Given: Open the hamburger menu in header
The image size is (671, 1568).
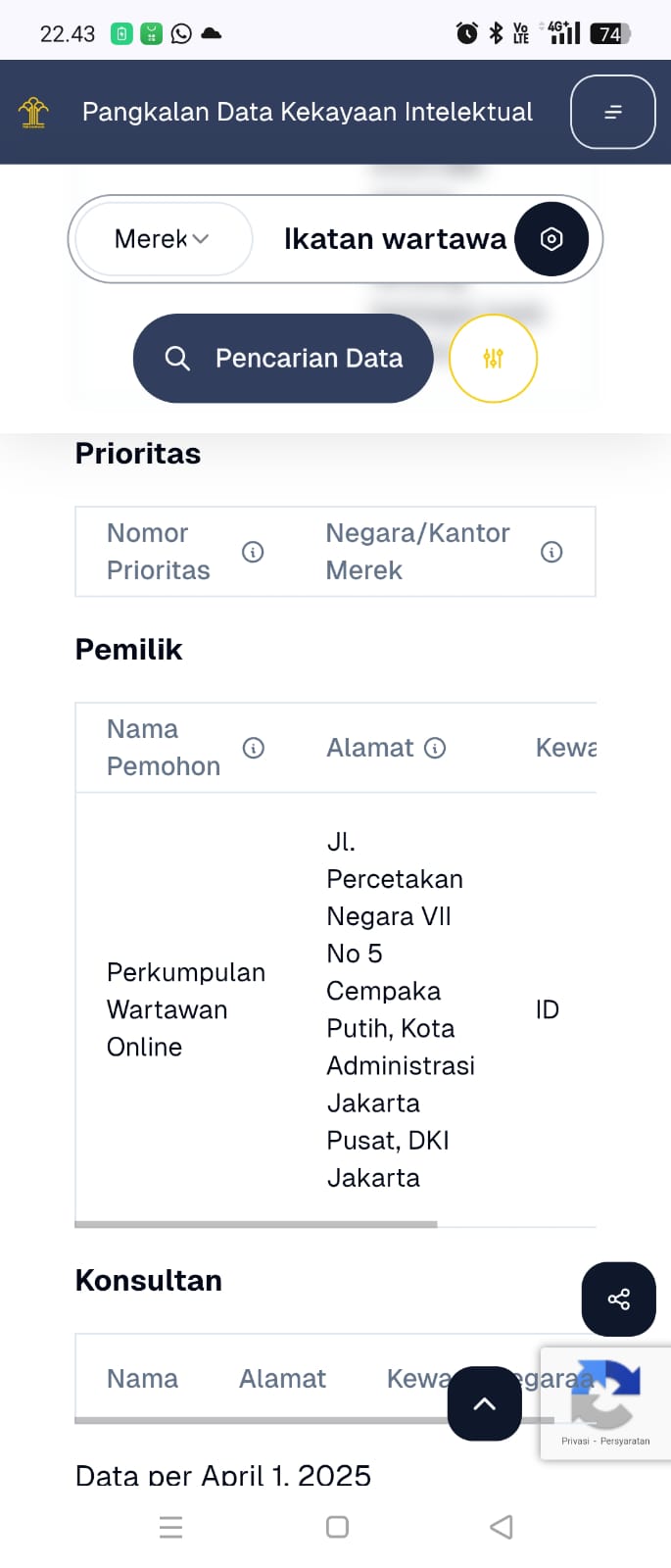Looking at the screenshot, I should tap(613, 112).
